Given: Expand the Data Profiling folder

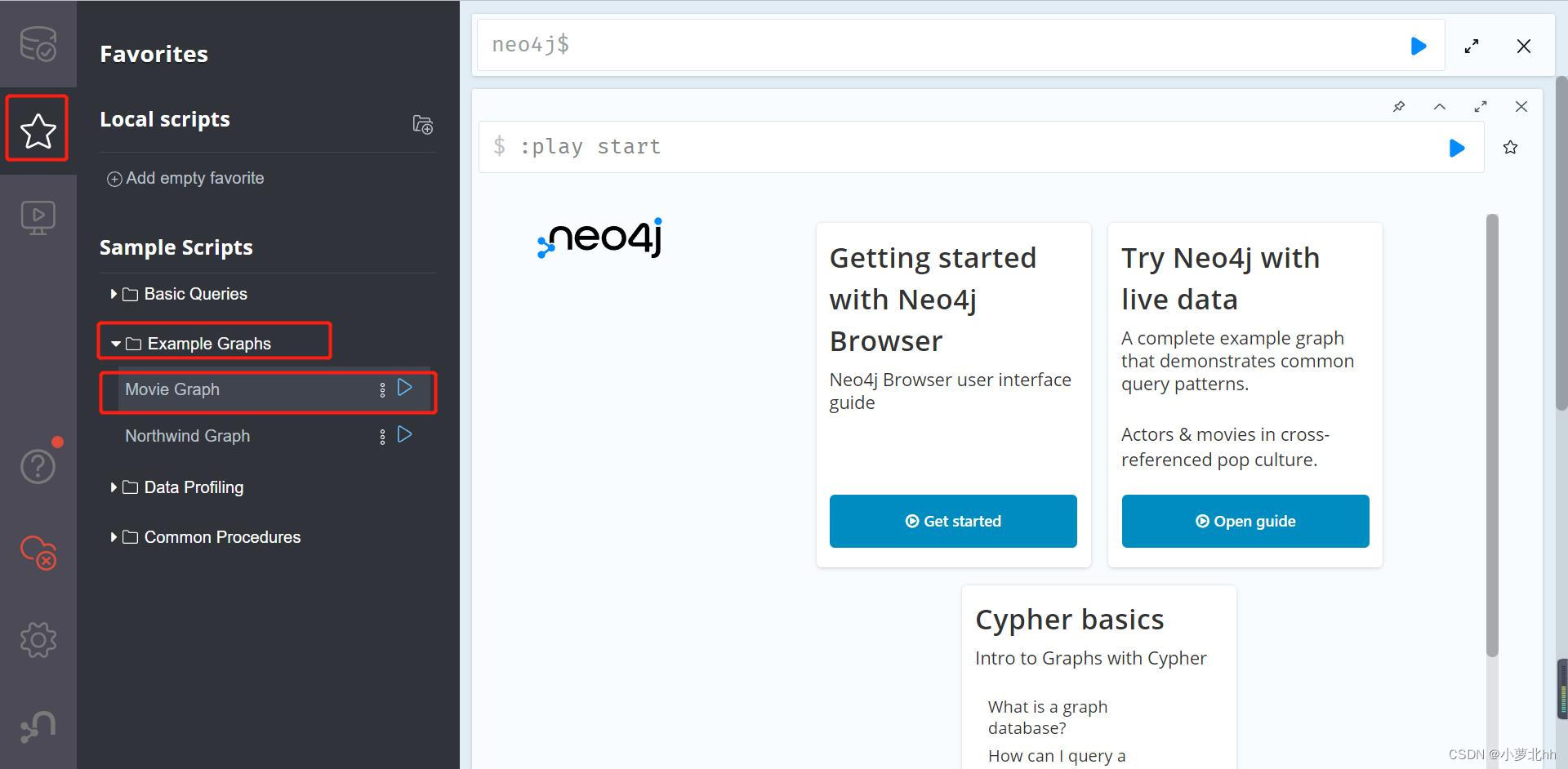Looking at the screenshot, I should 178,487.
